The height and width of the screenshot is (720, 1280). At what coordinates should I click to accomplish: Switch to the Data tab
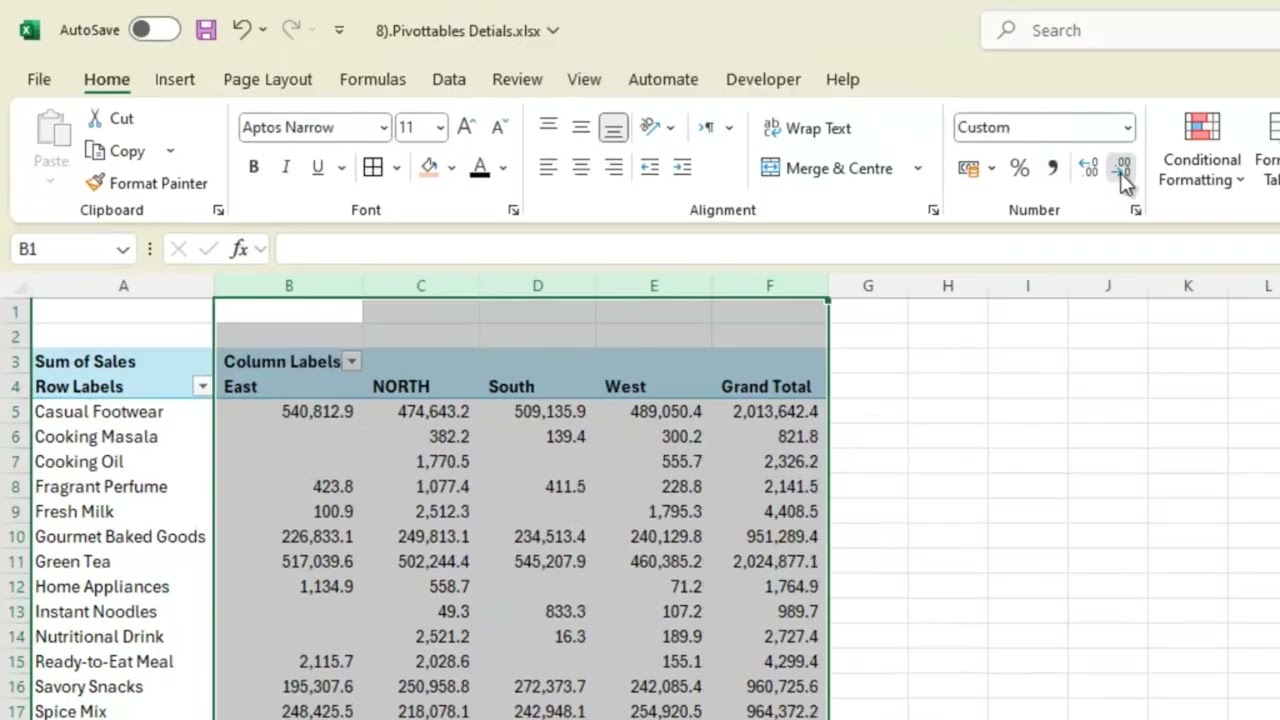[x=449, y=79]
